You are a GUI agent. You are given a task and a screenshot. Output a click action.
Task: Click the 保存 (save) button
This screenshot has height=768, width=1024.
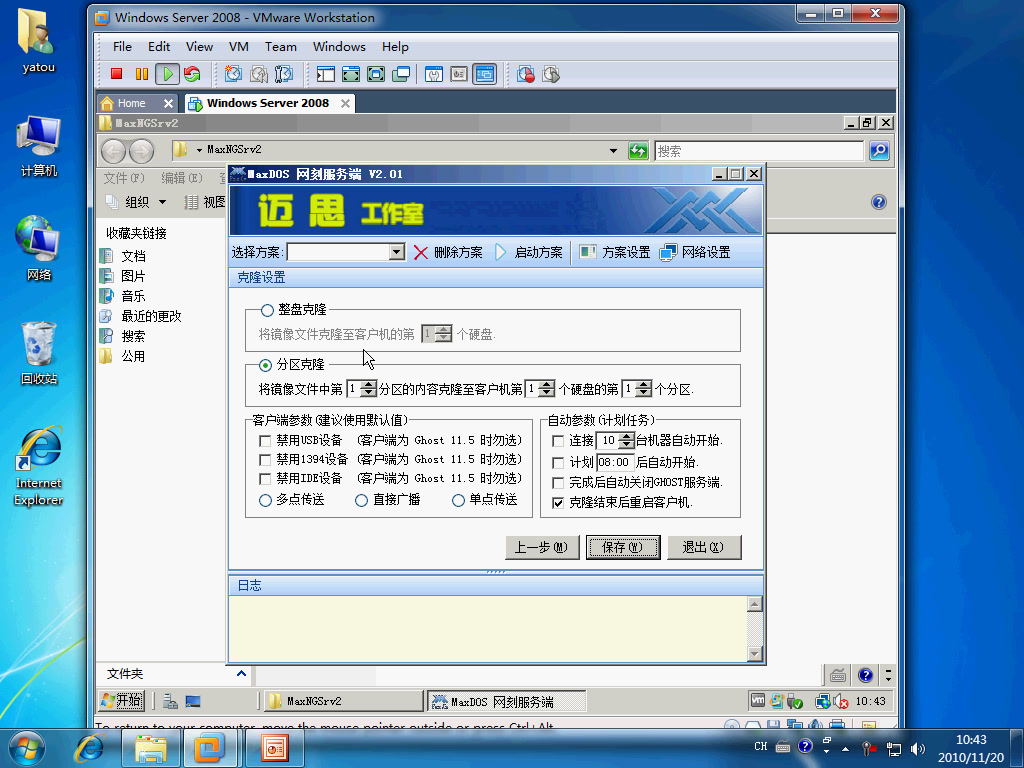point(622,547)
